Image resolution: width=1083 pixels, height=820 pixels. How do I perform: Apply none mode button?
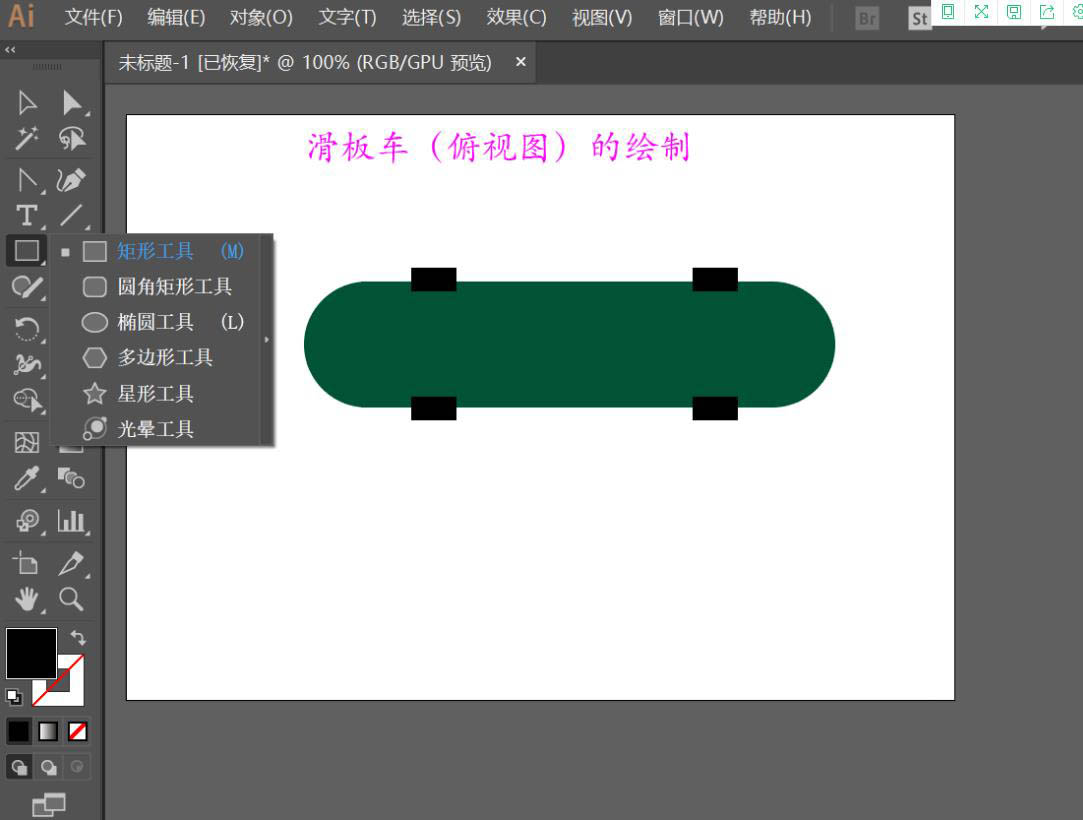tap(77, 731)
